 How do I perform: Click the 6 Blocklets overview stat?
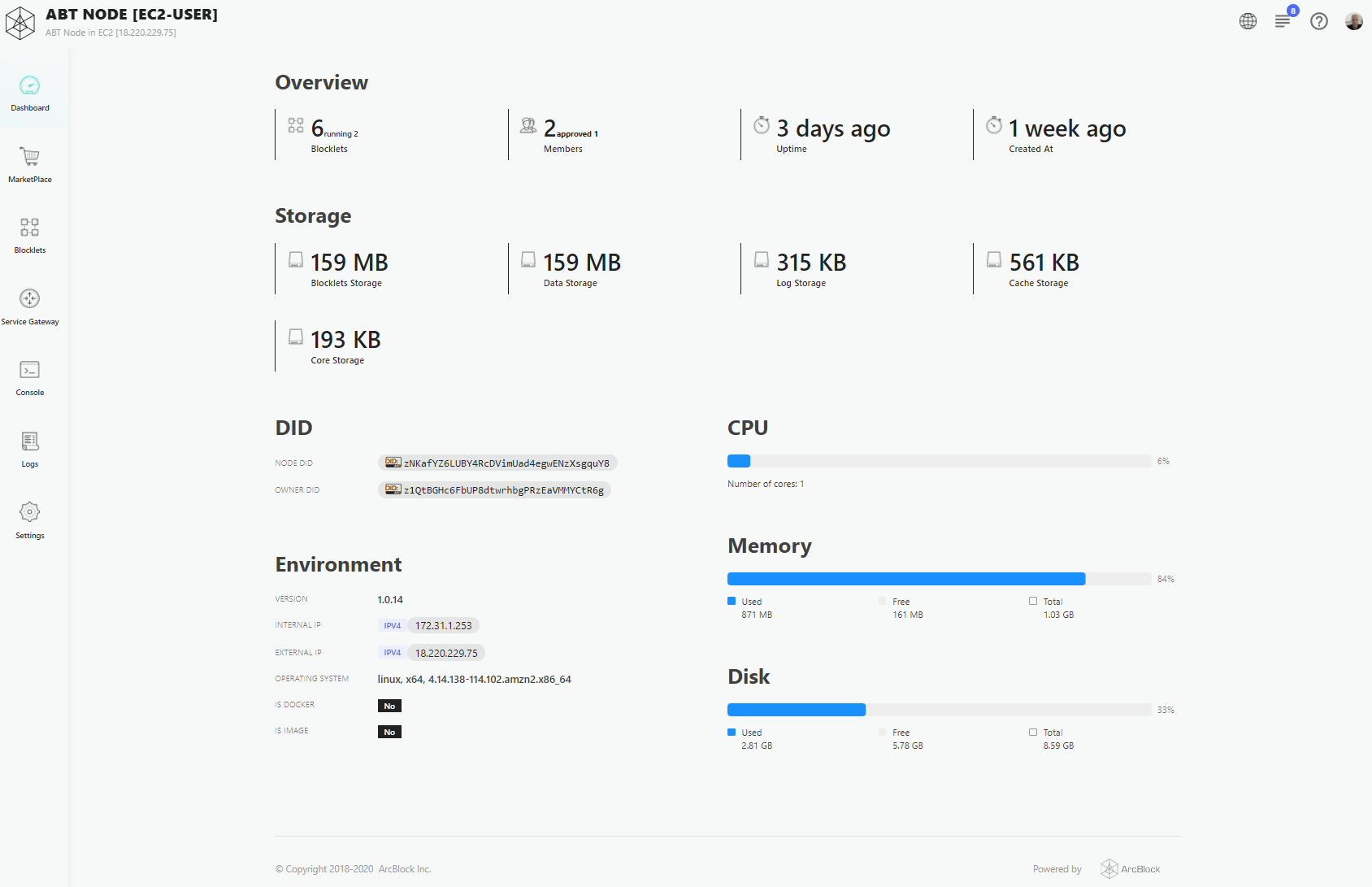[329, 135]
